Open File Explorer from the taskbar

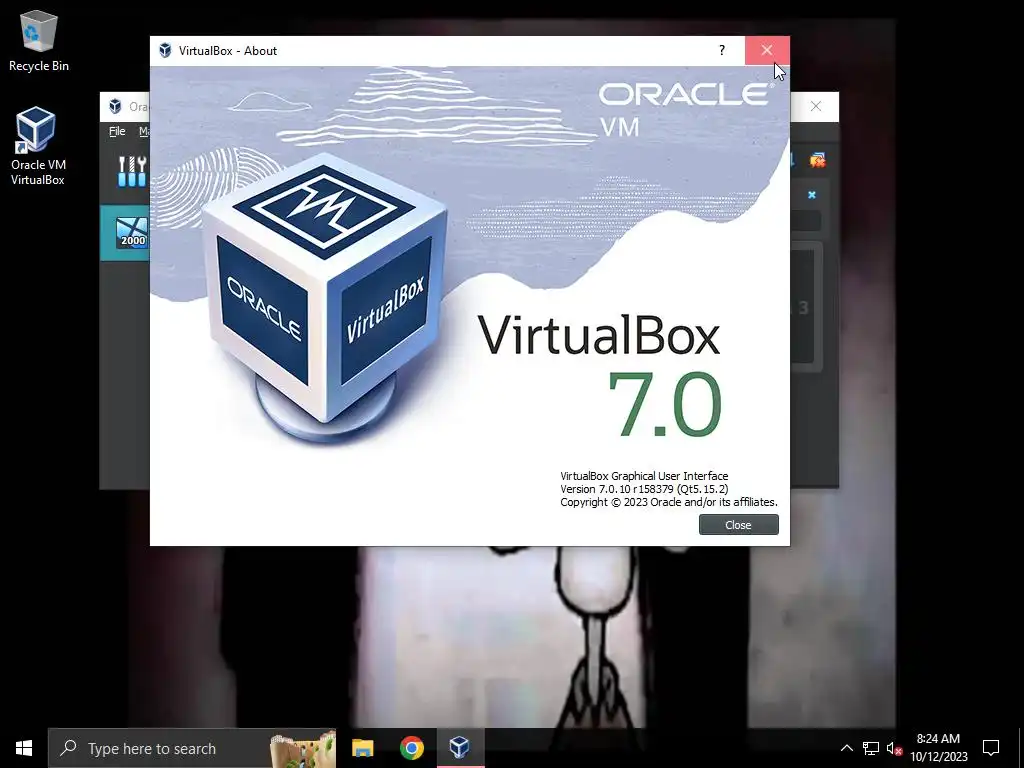362,748
